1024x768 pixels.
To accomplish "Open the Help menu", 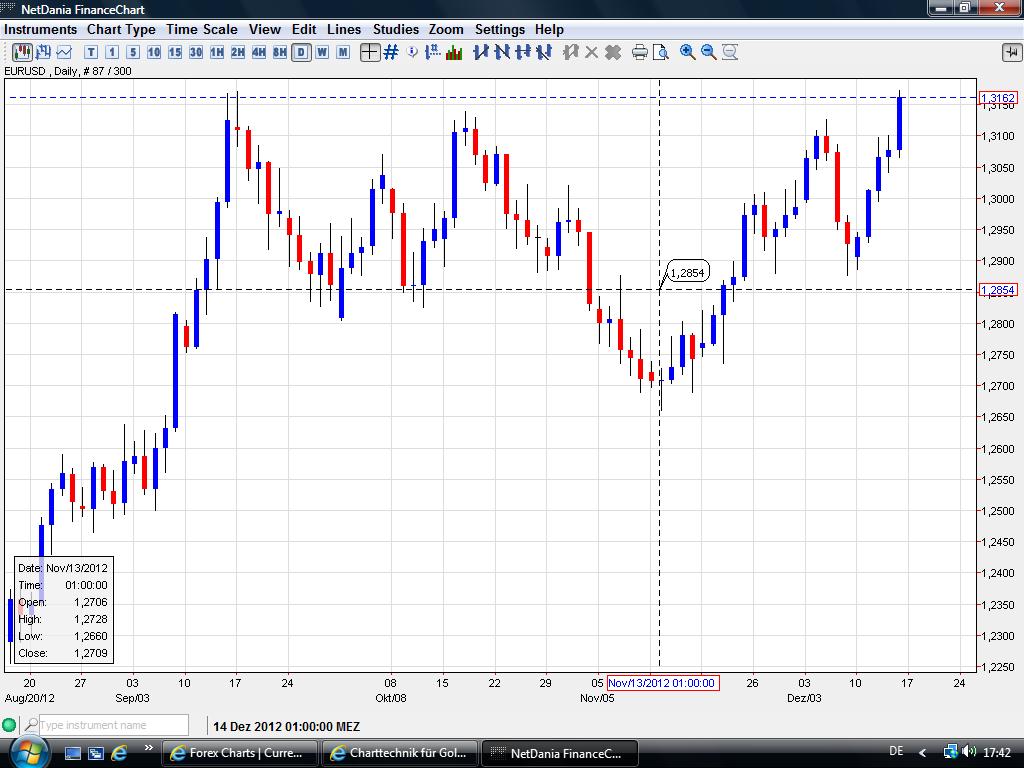I will coord(549,29).
